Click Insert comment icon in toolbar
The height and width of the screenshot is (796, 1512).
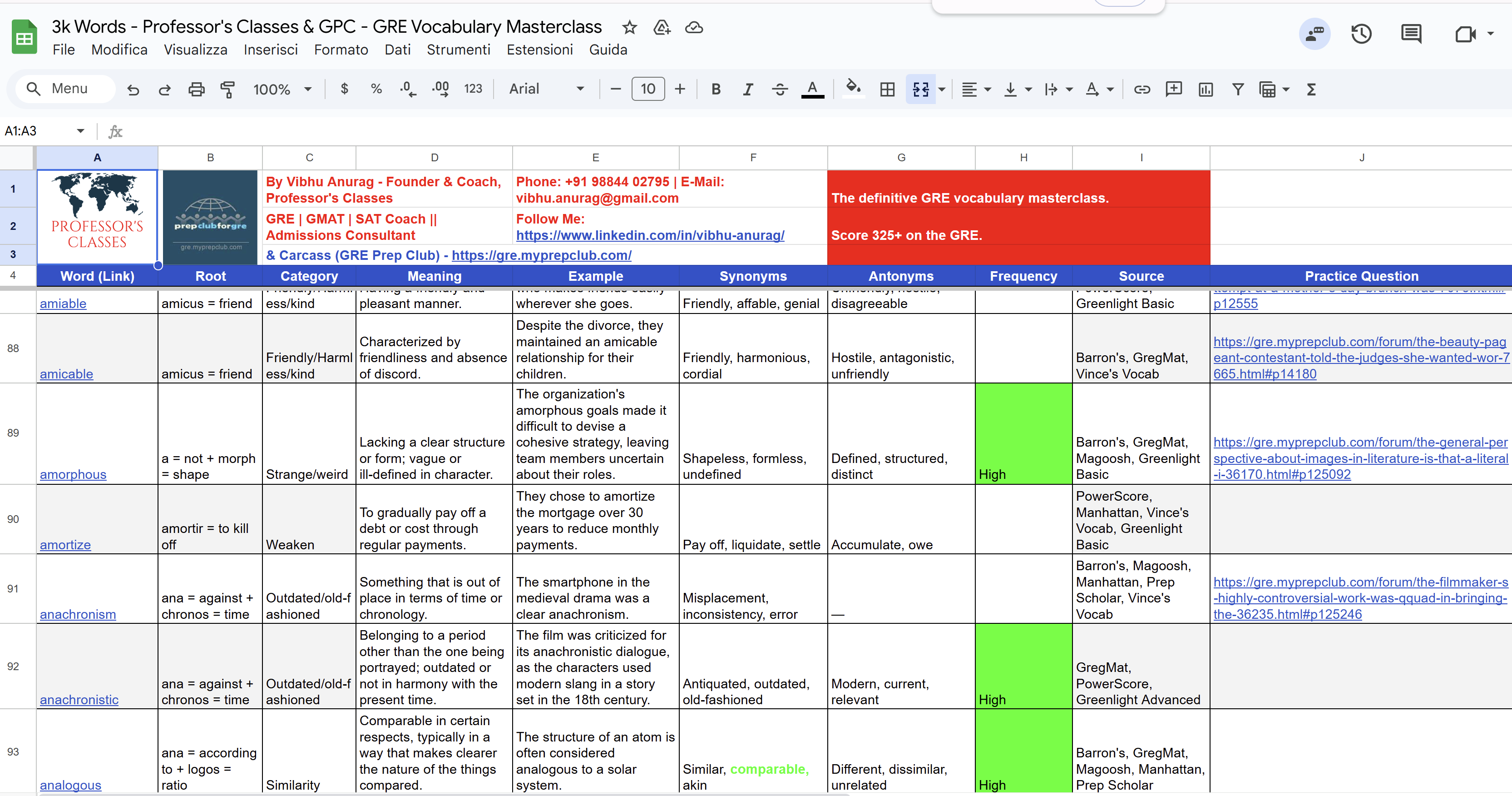coord(1173,90)
